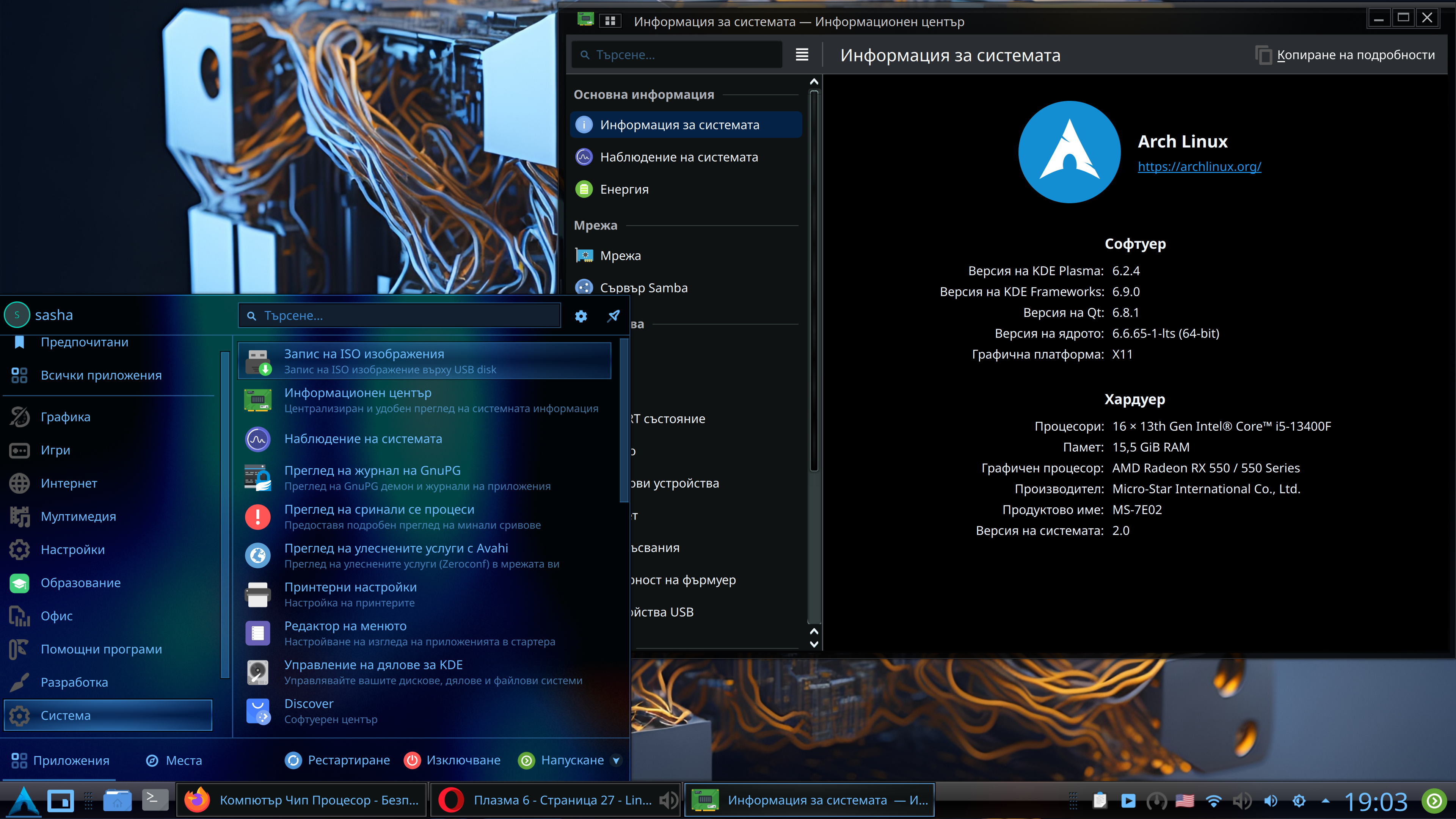
Task: Select the Всички приложения category
Action: click(107, 375)
